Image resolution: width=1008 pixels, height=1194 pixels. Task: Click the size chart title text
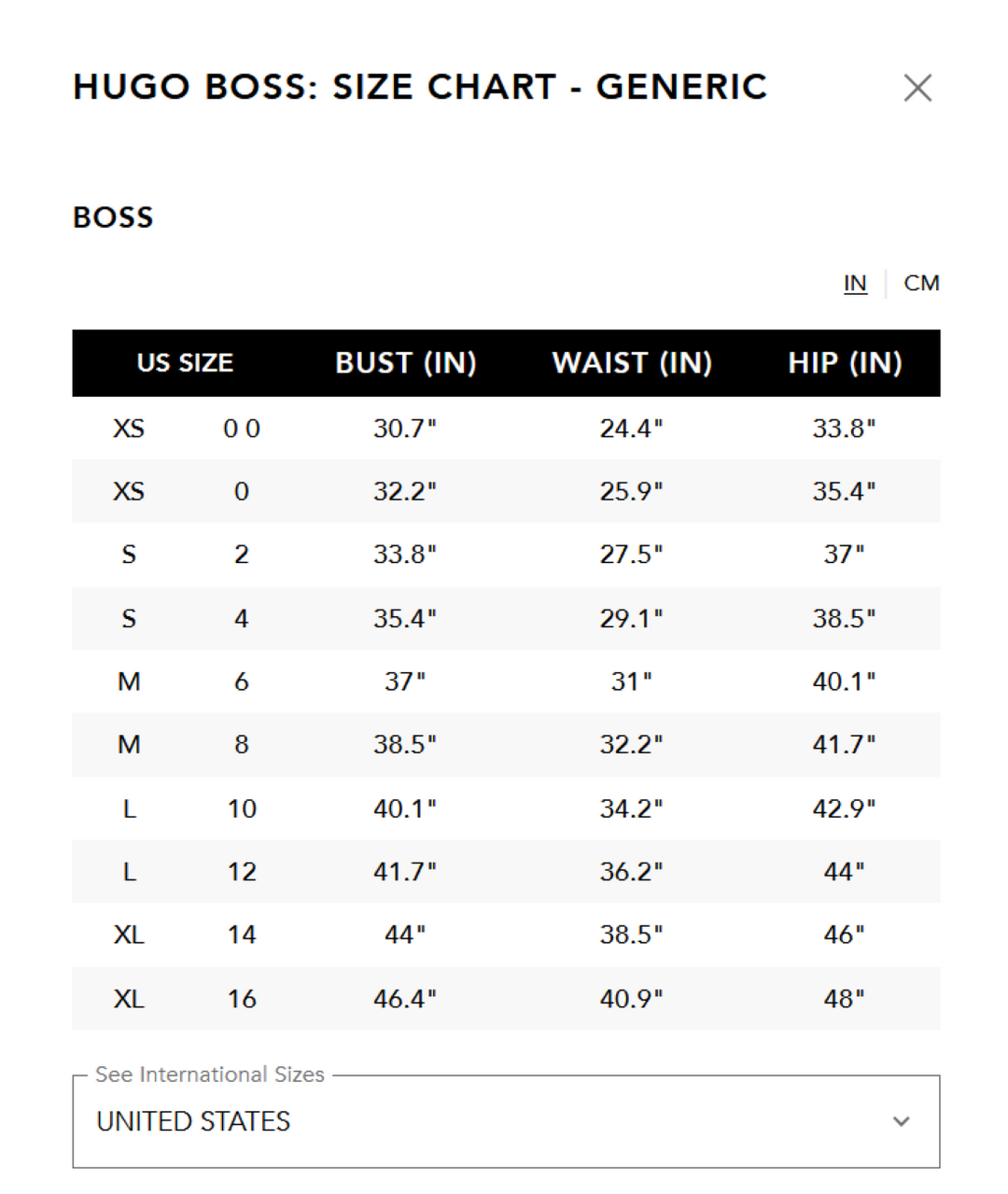coord(420,87)
